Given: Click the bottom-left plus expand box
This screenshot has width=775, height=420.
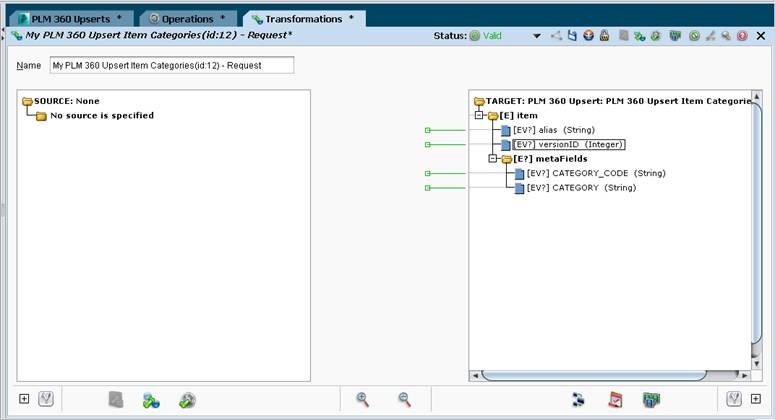Looking at the screenshot, I should pos(25,400).
